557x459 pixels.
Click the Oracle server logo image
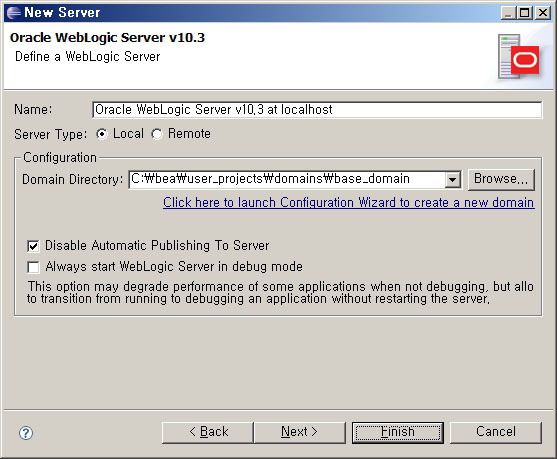point(519,57)
